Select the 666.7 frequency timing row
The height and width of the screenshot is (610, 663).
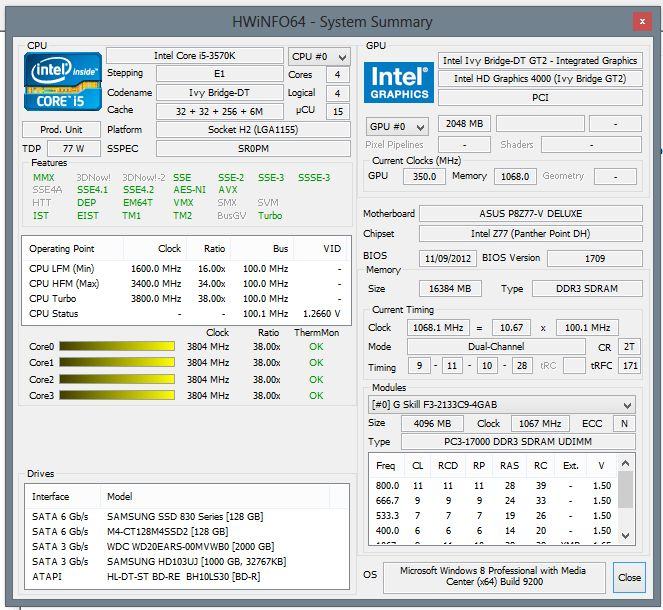click(493, 501)
